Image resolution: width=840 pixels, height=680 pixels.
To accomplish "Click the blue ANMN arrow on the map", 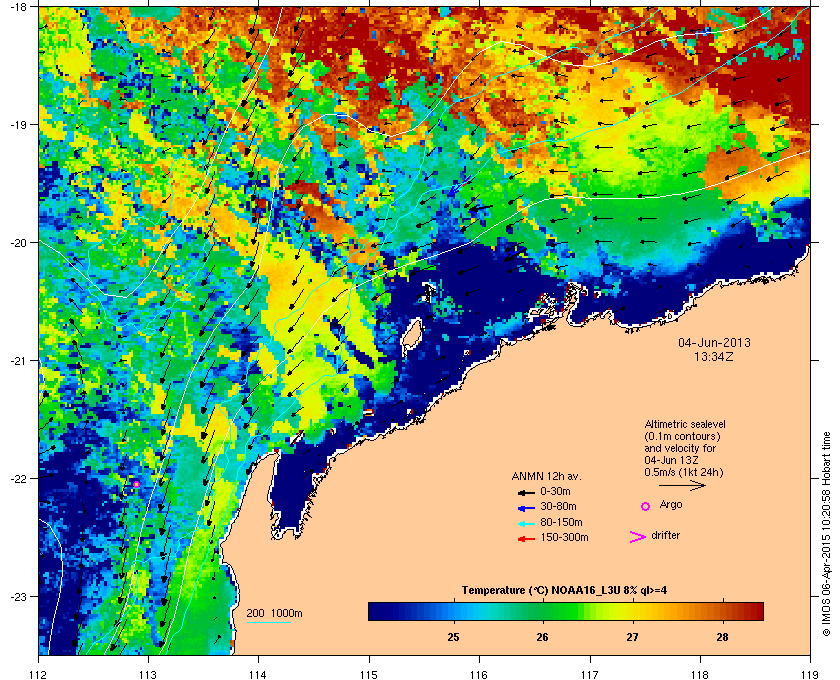I will coord(460,185).
